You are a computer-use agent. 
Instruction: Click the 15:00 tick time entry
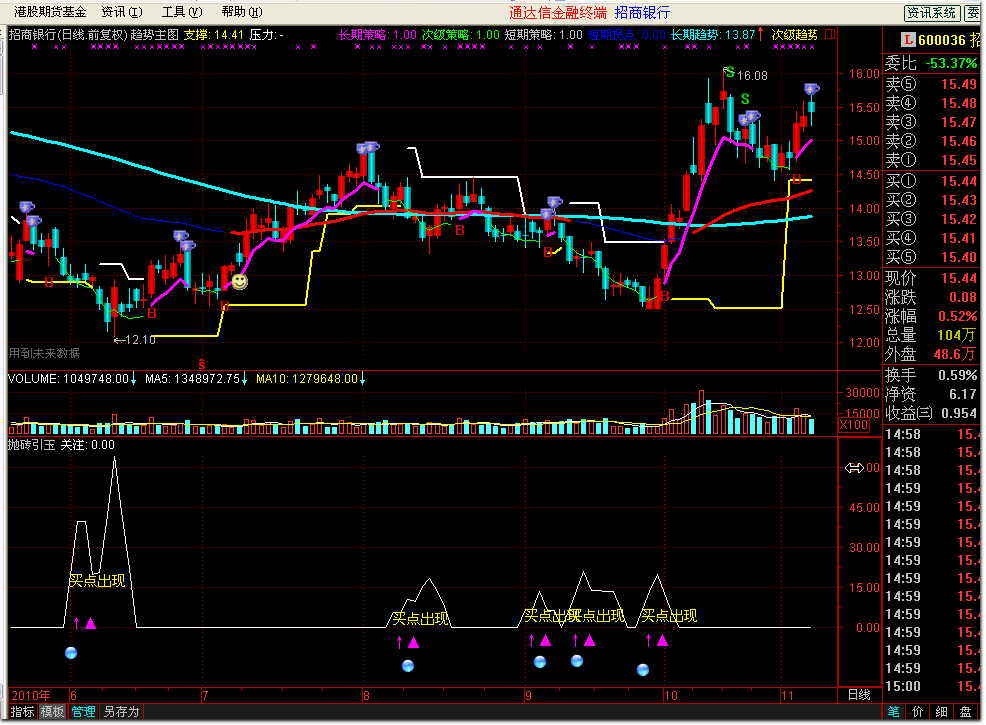(x=903, y=686)
